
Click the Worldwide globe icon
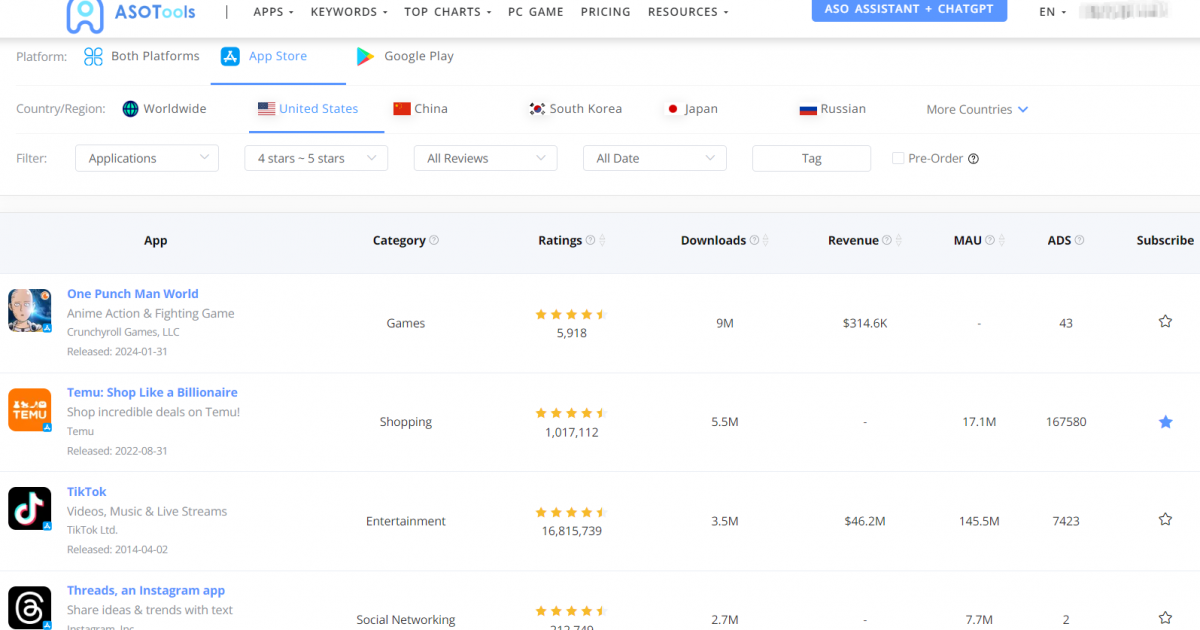129,108
